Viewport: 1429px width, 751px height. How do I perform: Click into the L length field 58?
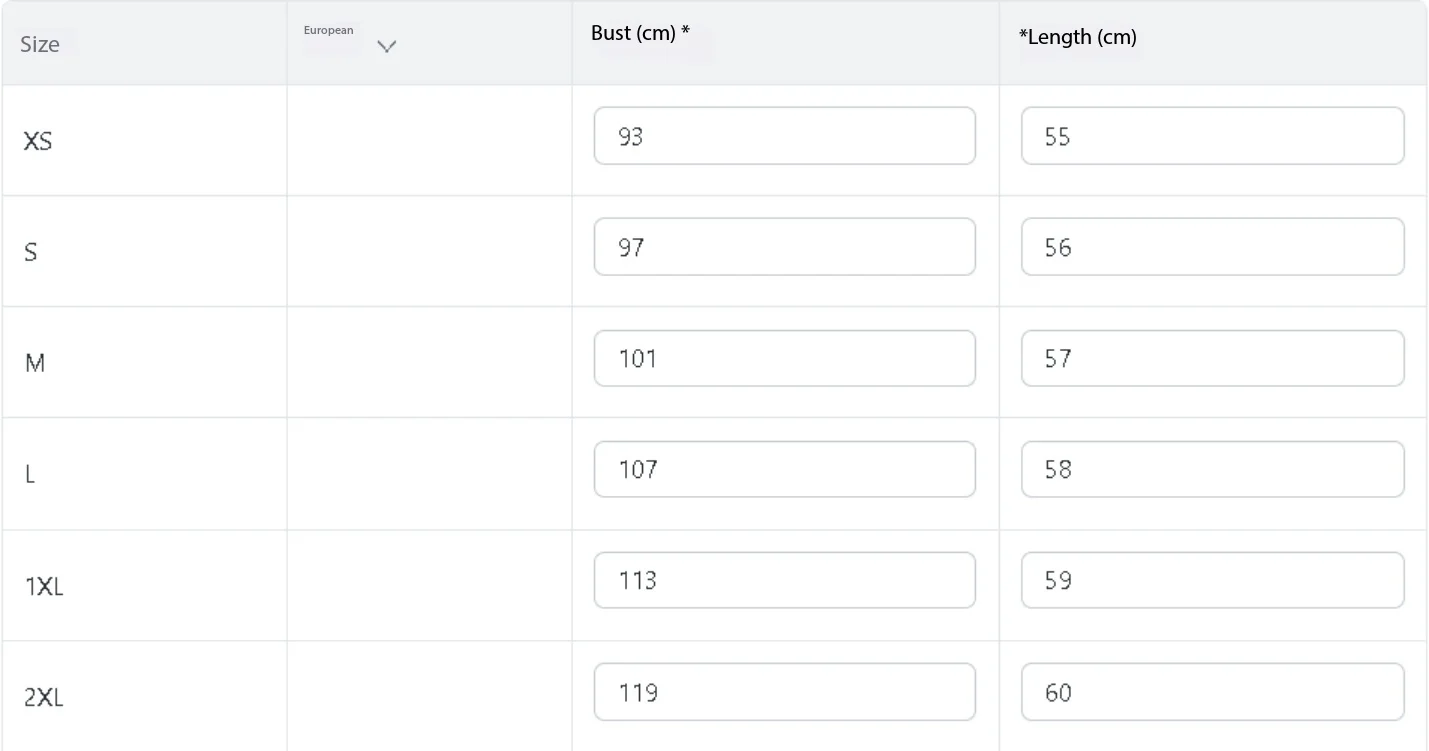pyautogui.click(x=1212, y=469)
